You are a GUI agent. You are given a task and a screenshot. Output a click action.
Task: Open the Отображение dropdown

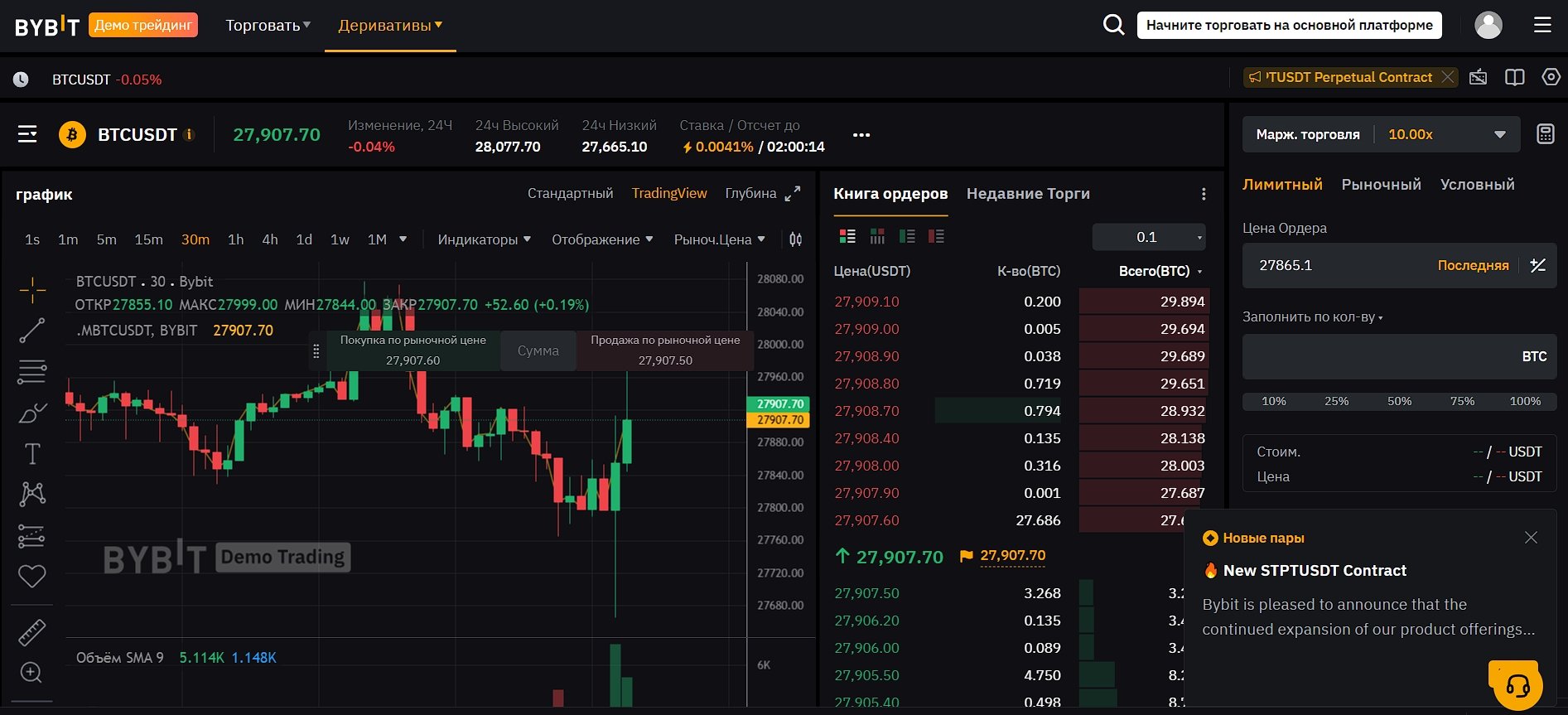pyautogui.click(x=602, y=239)
